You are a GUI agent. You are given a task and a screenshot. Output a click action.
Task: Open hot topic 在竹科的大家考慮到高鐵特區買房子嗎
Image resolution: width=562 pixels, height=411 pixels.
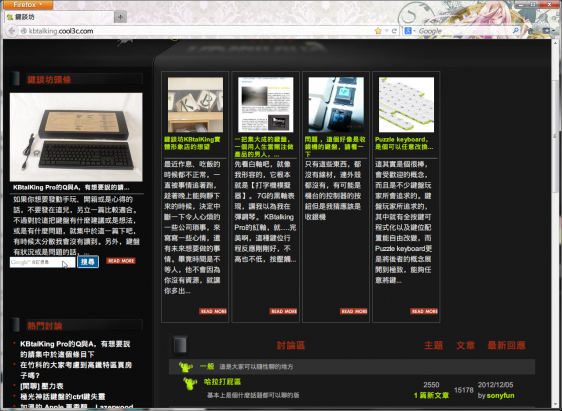(76, 370)
